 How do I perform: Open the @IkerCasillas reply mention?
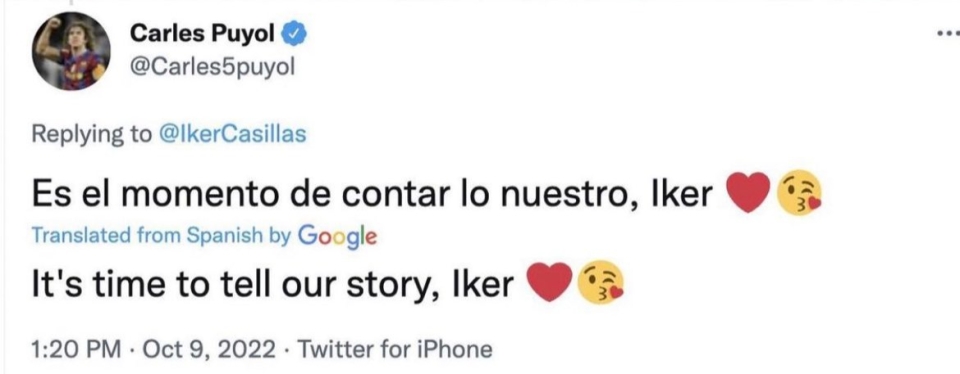[232, 134]
